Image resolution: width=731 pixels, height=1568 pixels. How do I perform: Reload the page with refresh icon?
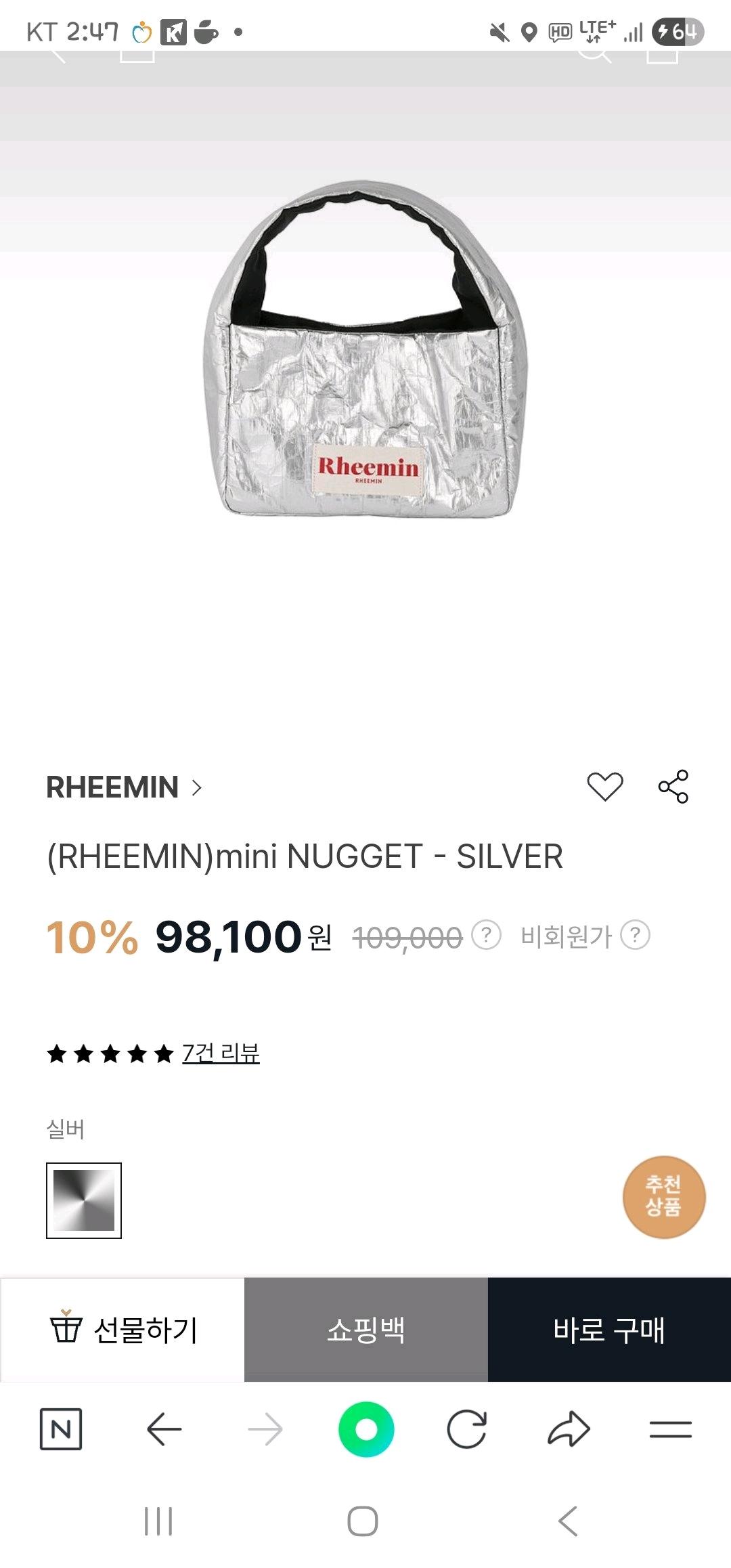tap(467, 1429)
